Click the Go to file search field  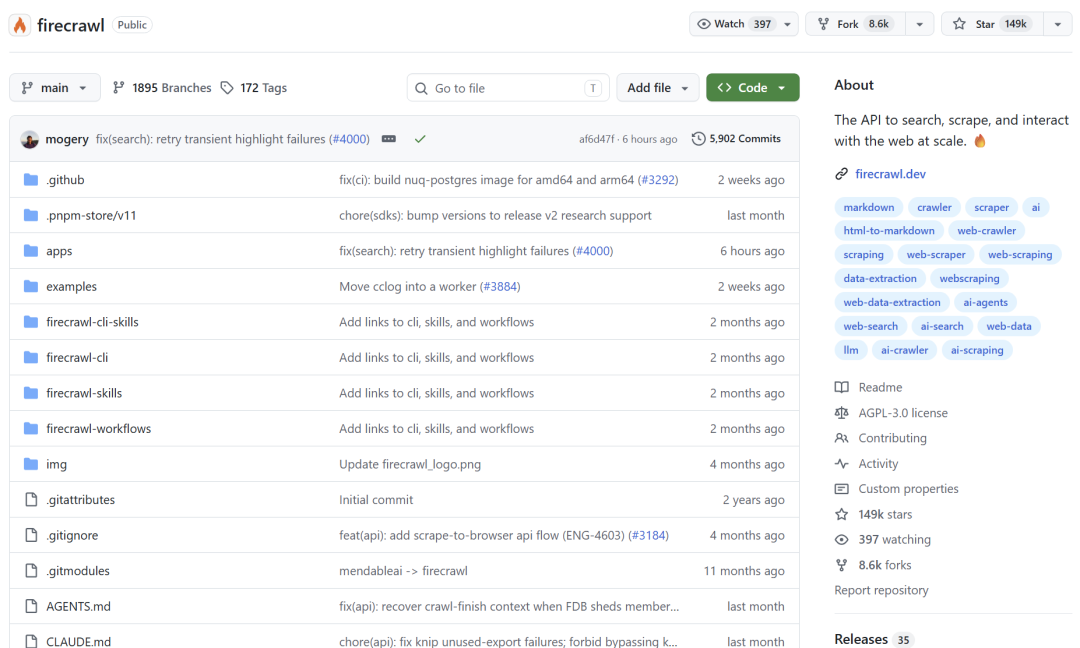click(508, 88)
